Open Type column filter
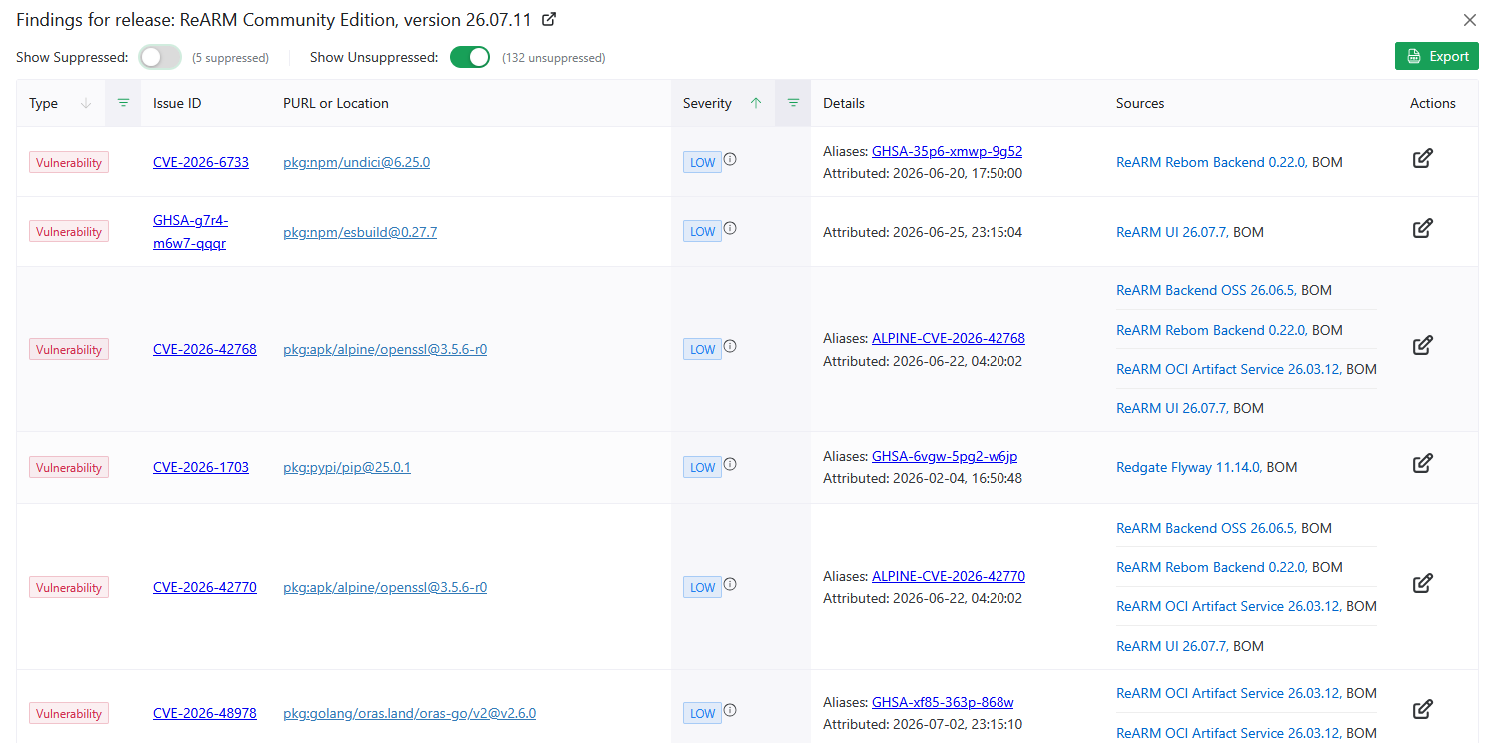1496x743 pixels. 123,103
